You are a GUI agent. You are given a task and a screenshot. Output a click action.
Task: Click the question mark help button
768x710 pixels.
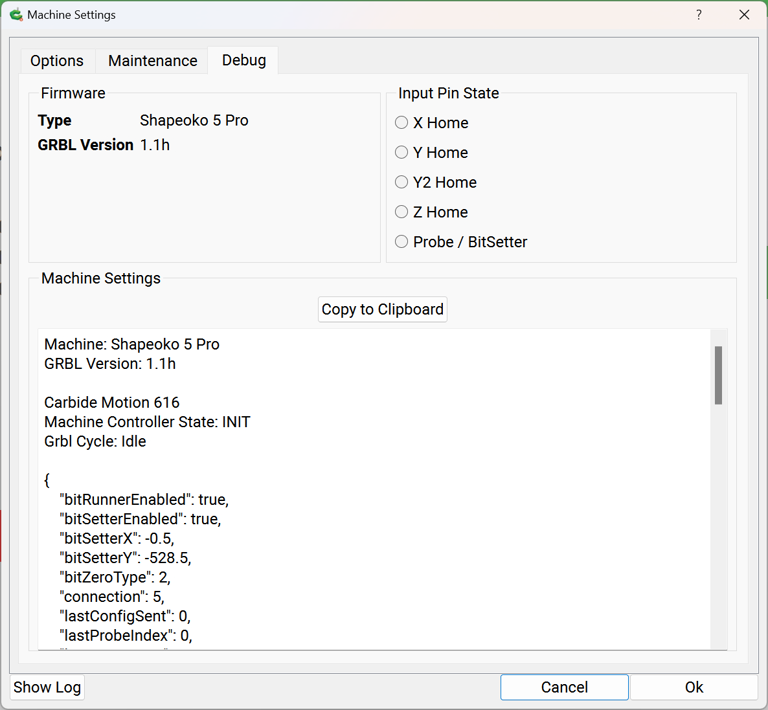pyautogui.click(x=698, y=15)
